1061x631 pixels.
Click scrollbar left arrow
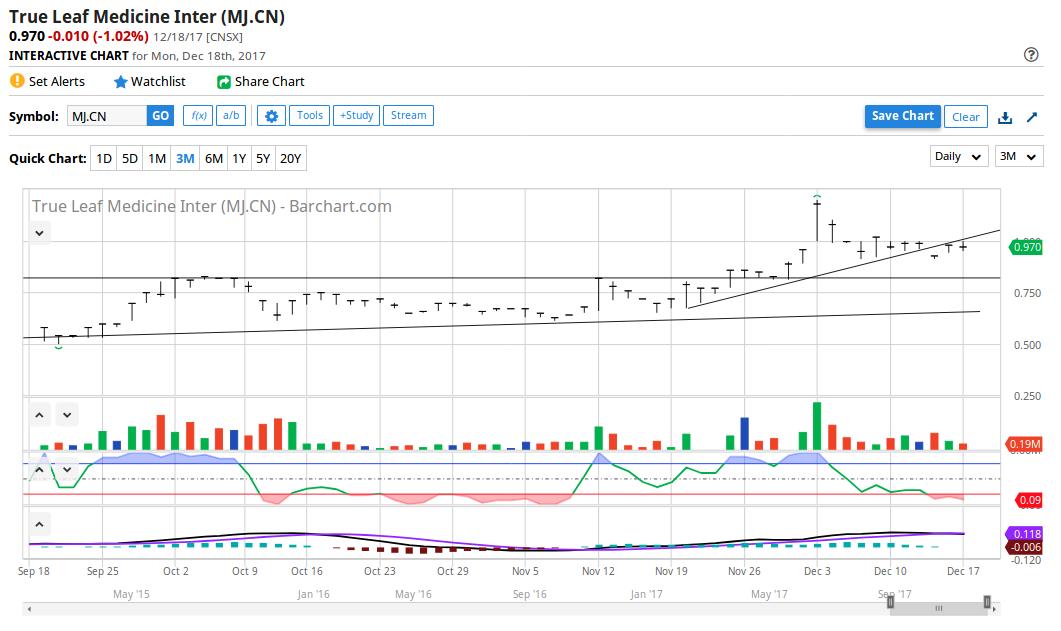click(28, 609)
